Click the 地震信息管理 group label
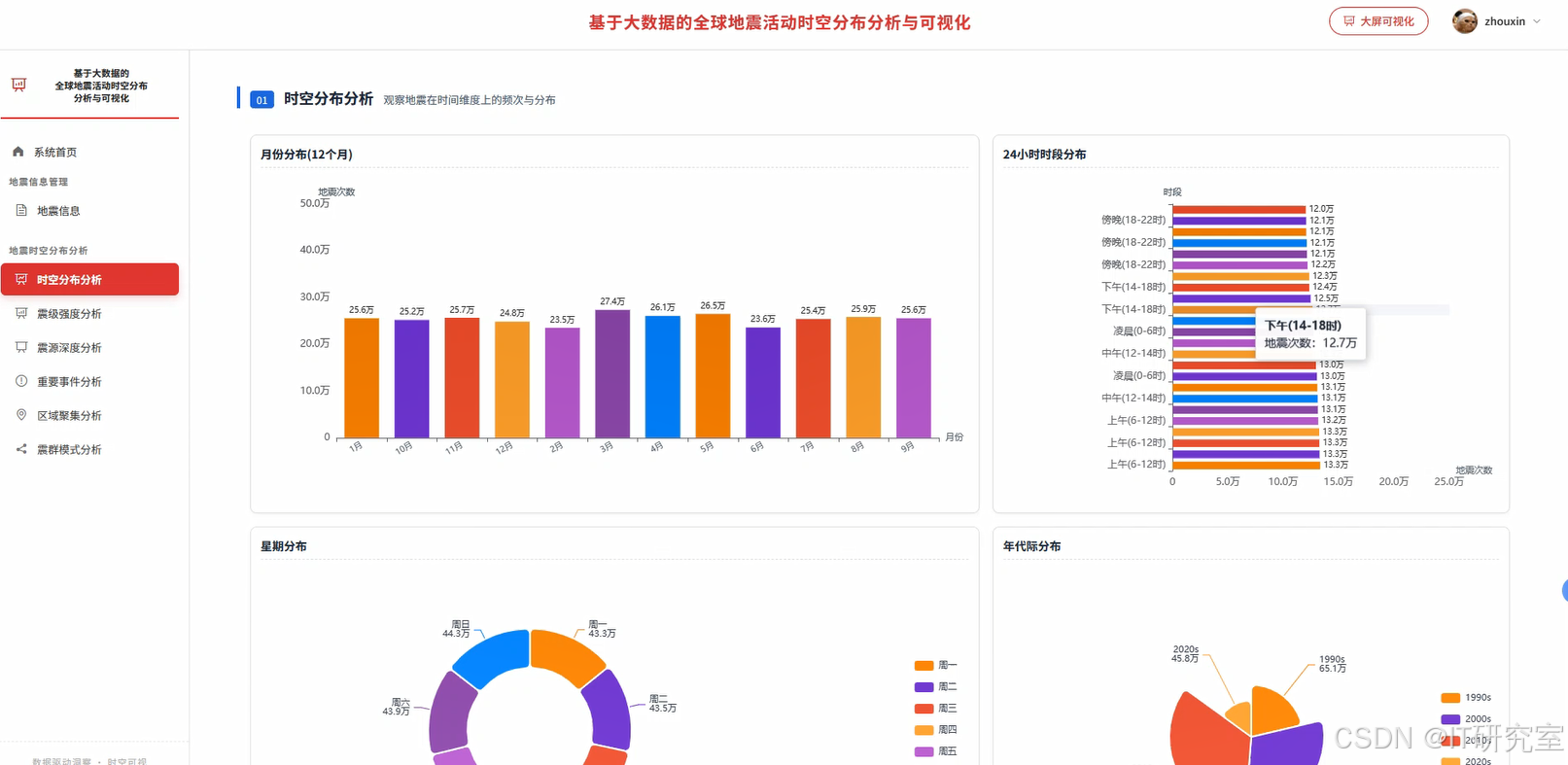 coord(39,182)
